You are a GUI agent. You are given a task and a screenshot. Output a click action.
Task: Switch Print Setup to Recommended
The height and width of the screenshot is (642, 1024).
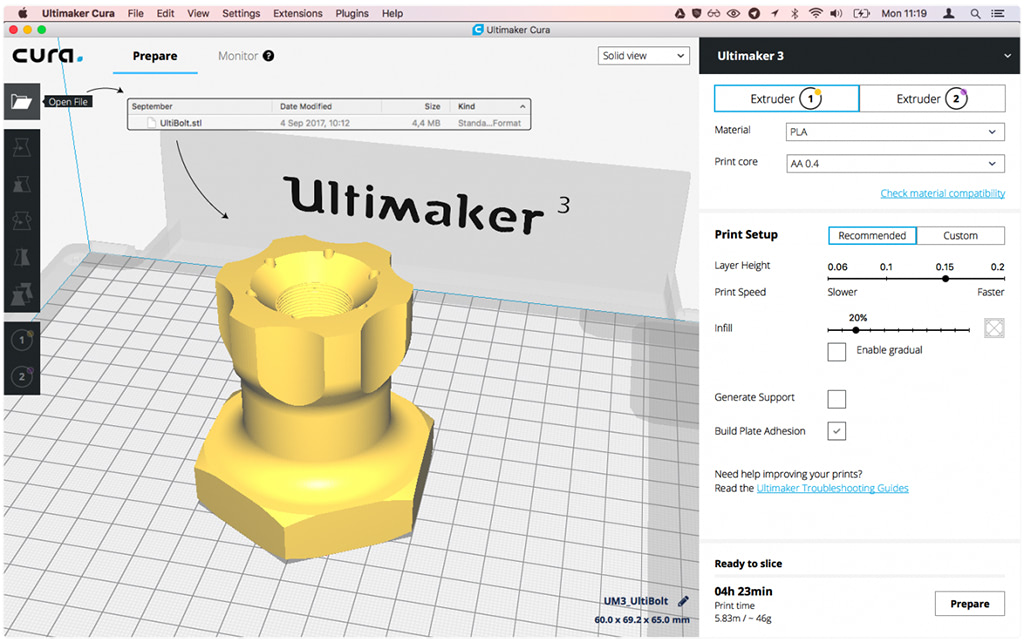coord(872,236)
